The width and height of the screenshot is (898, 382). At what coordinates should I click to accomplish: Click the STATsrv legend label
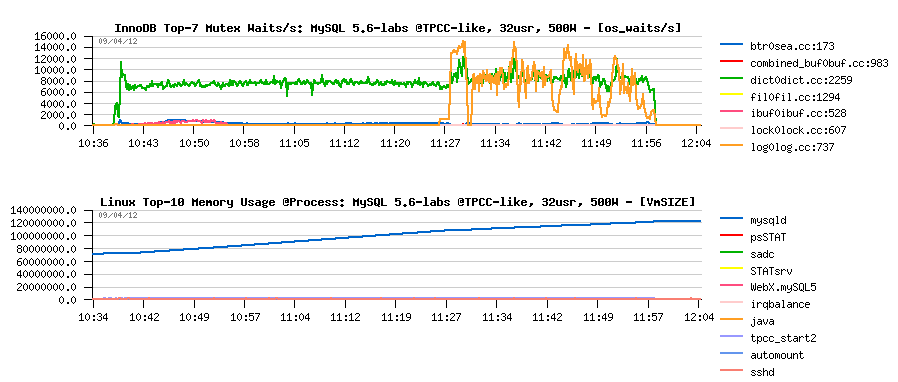click(770, 270)
